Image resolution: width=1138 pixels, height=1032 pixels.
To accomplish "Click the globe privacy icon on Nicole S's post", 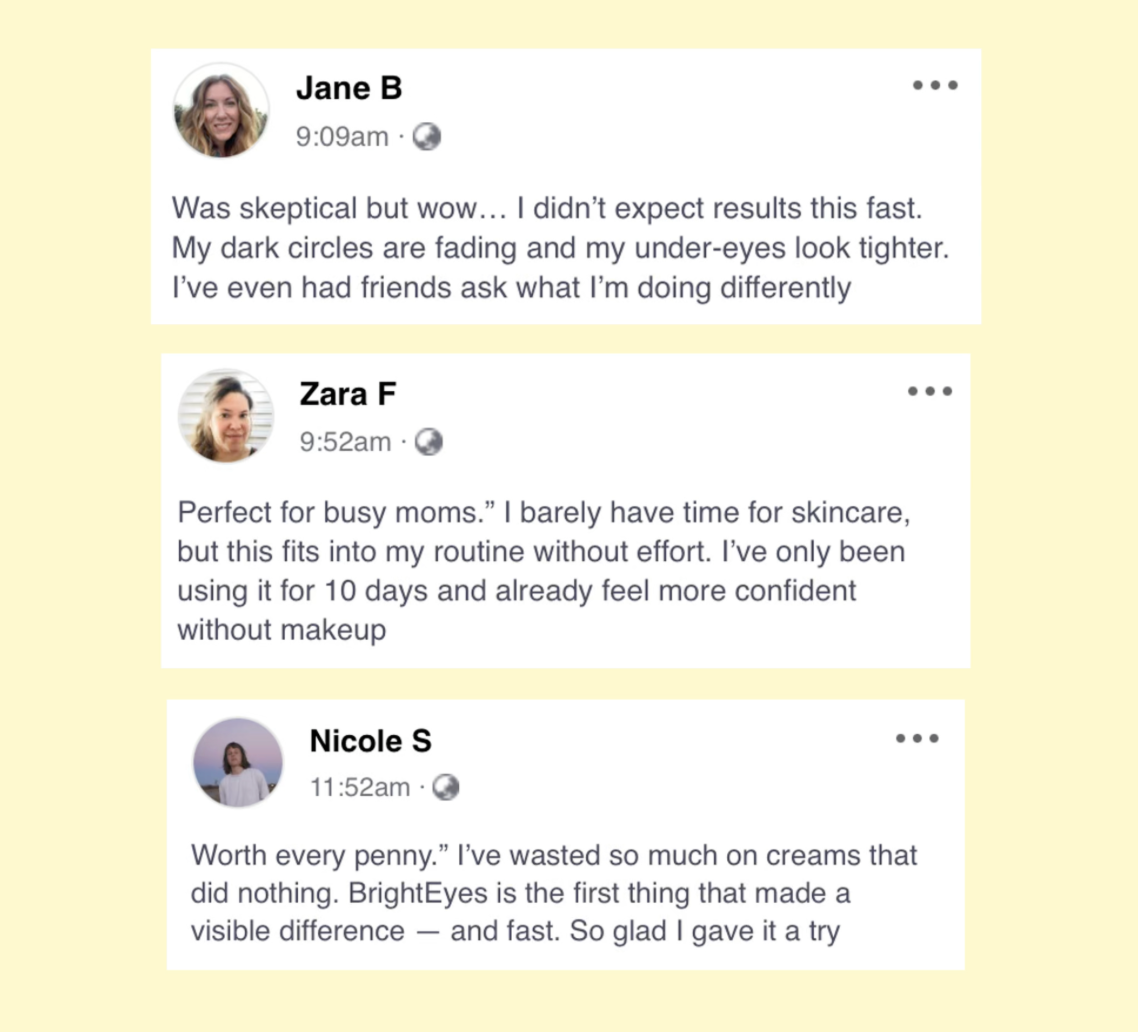I will (446, 788).
